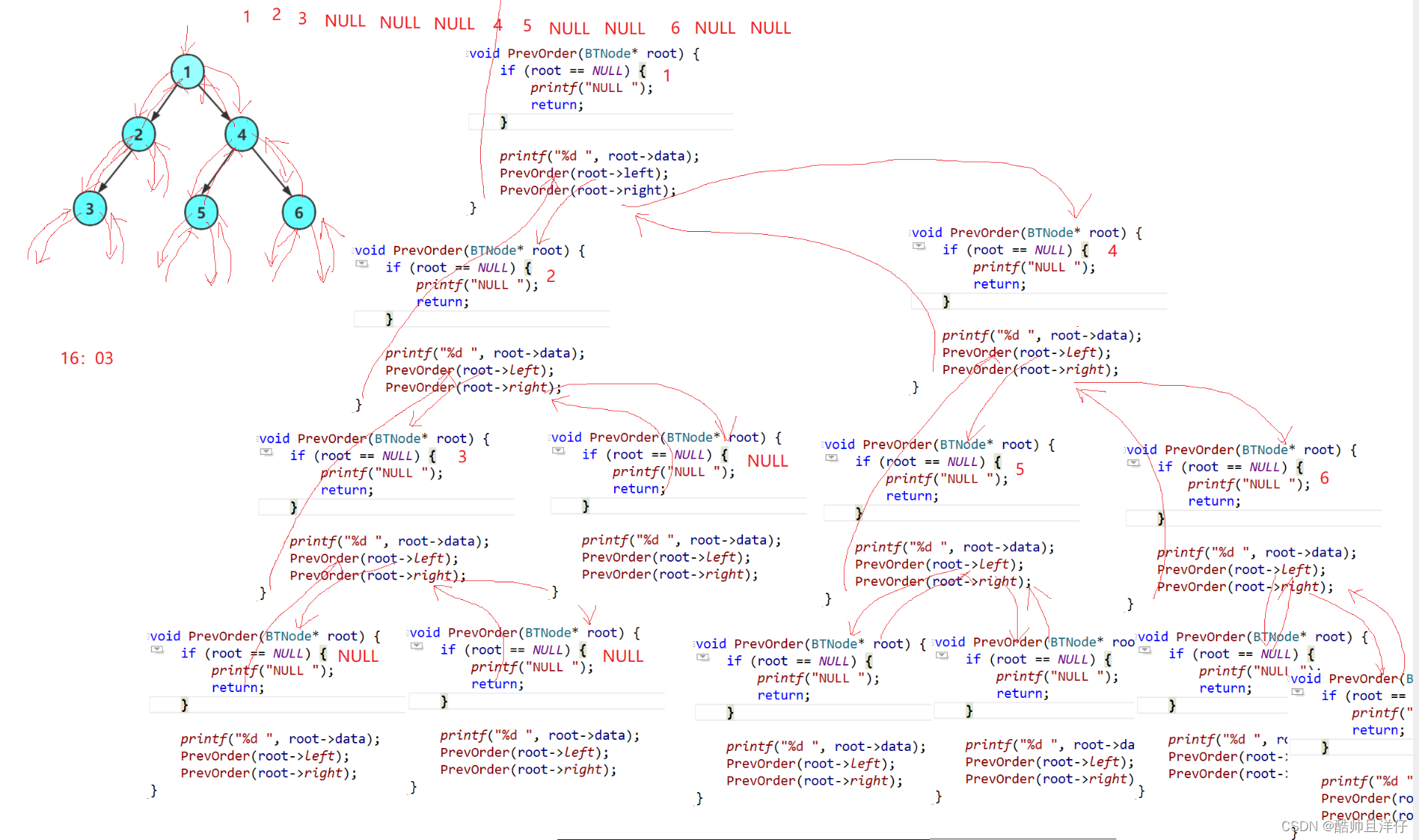Collapse the if-block fold marker in function labeled 6
1419x840 pixels.
click(1134, 463)
